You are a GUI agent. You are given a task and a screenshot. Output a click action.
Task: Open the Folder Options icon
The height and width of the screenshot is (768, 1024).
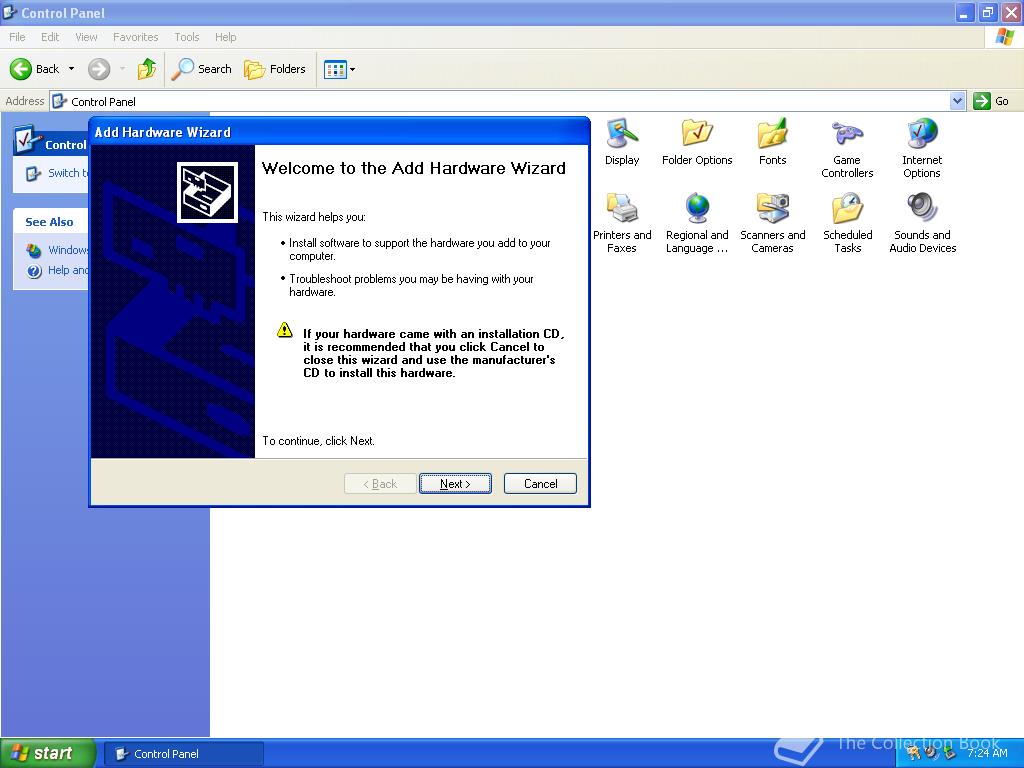pyautogui.click(x=697, y=142)
